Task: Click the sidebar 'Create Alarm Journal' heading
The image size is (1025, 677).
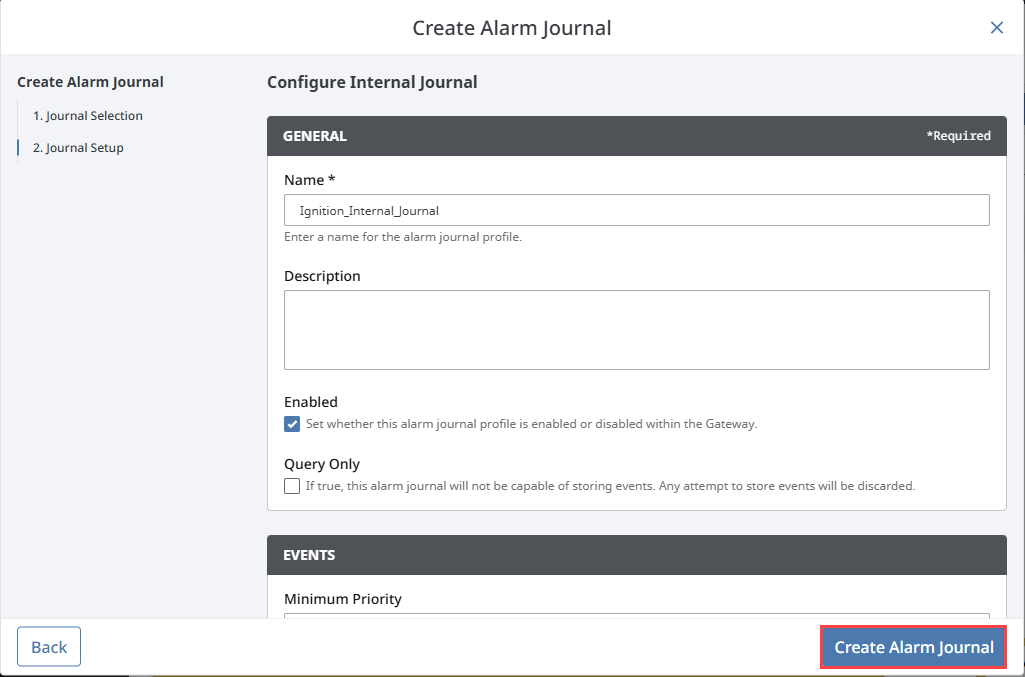Action: [x=90, y=82]
